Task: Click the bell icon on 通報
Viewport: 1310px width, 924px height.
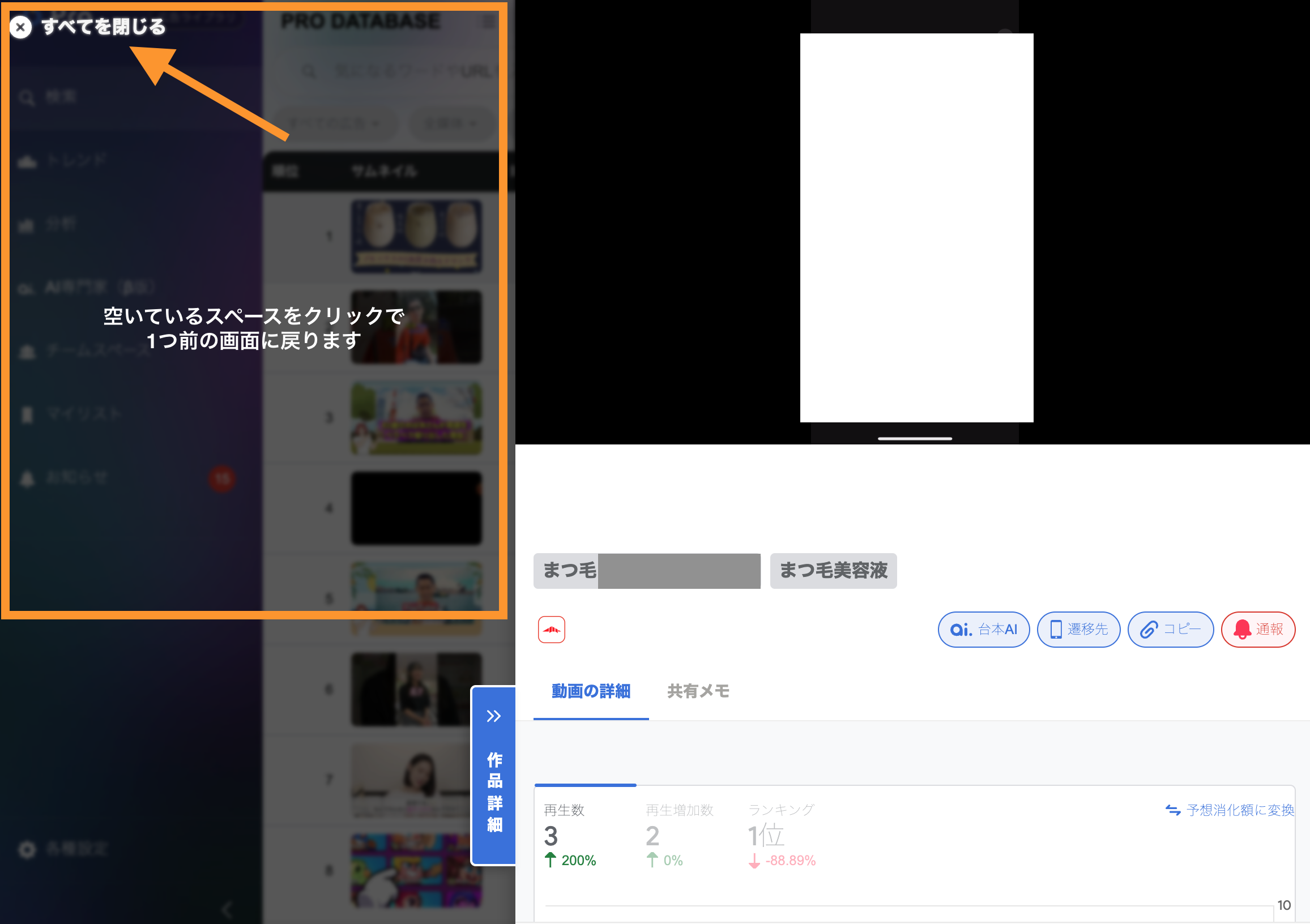Action: tap(1242, 630)
